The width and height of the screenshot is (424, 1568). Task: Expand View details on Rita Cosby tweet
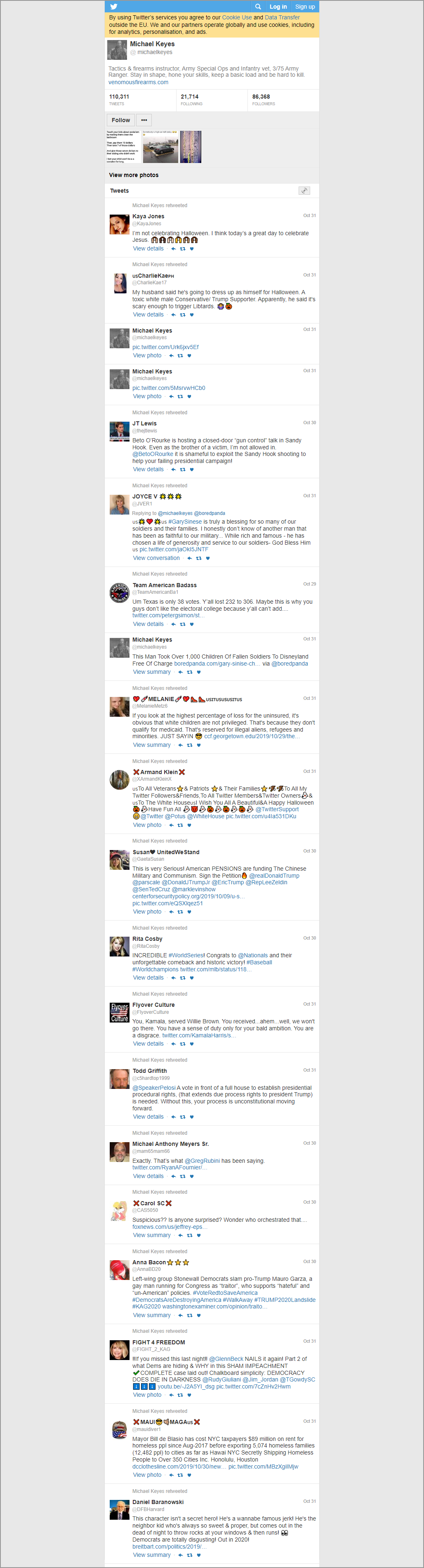tap(148, 978)
